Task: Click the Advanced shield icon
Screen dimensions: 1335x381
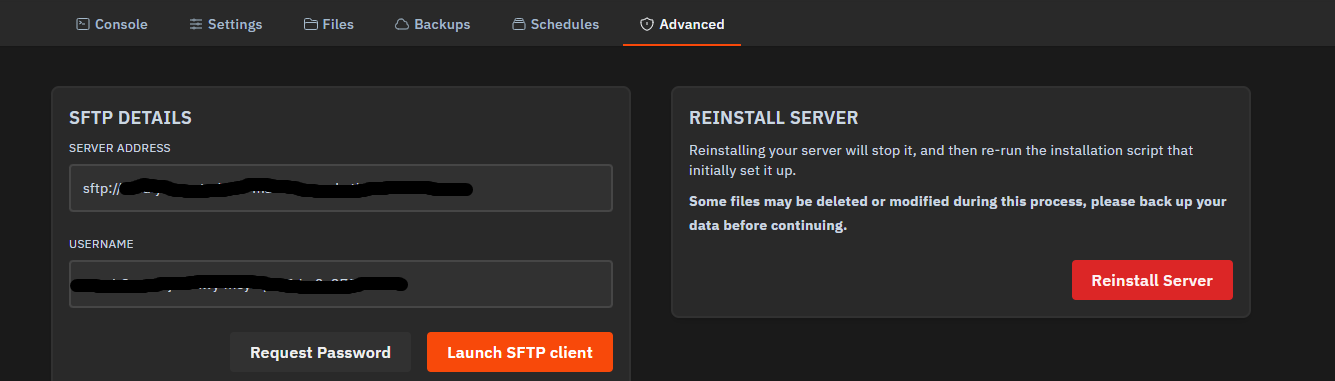Action: (x=647, y=24)
